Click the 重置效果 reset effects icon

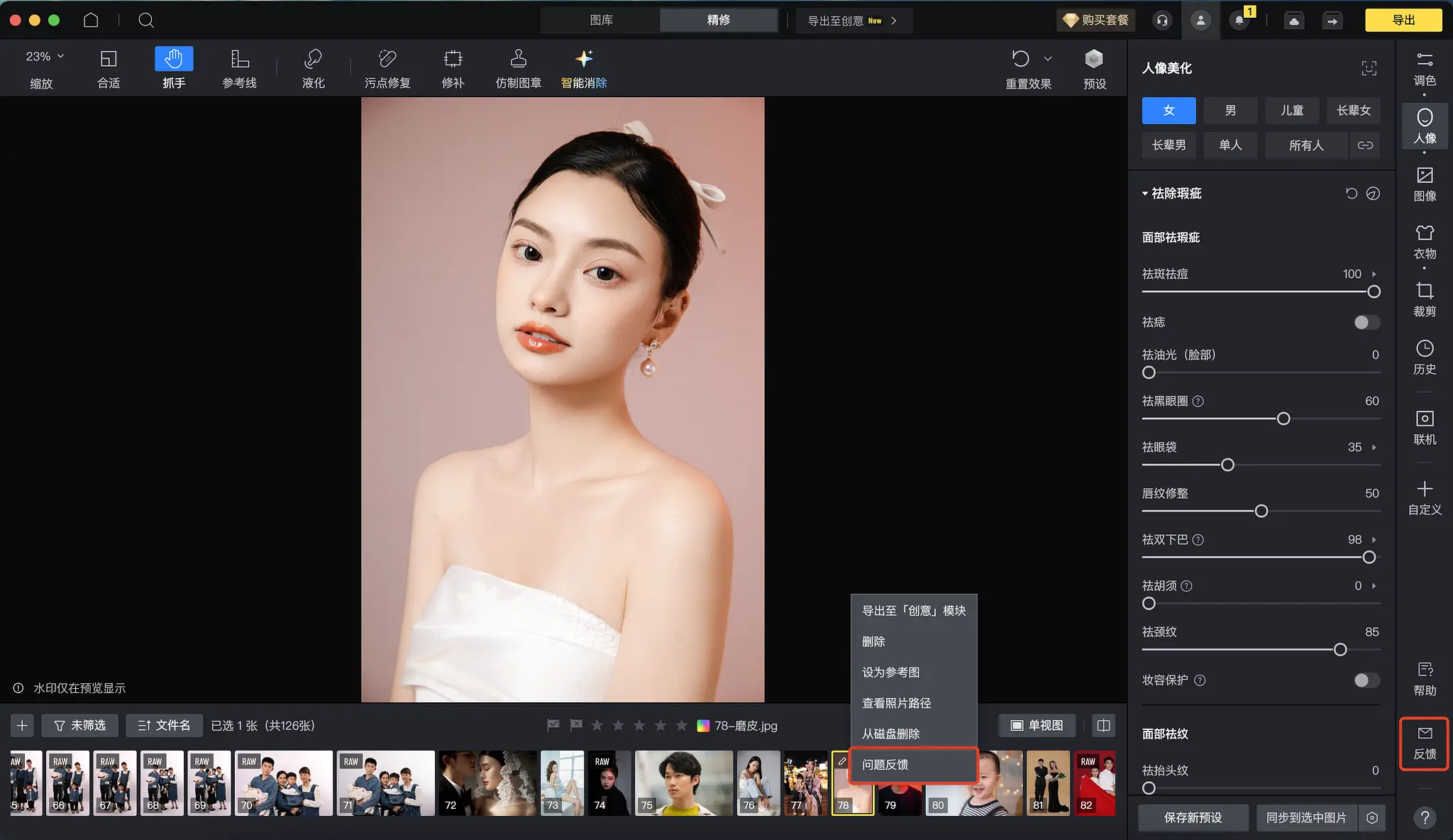pos(1020,58)
